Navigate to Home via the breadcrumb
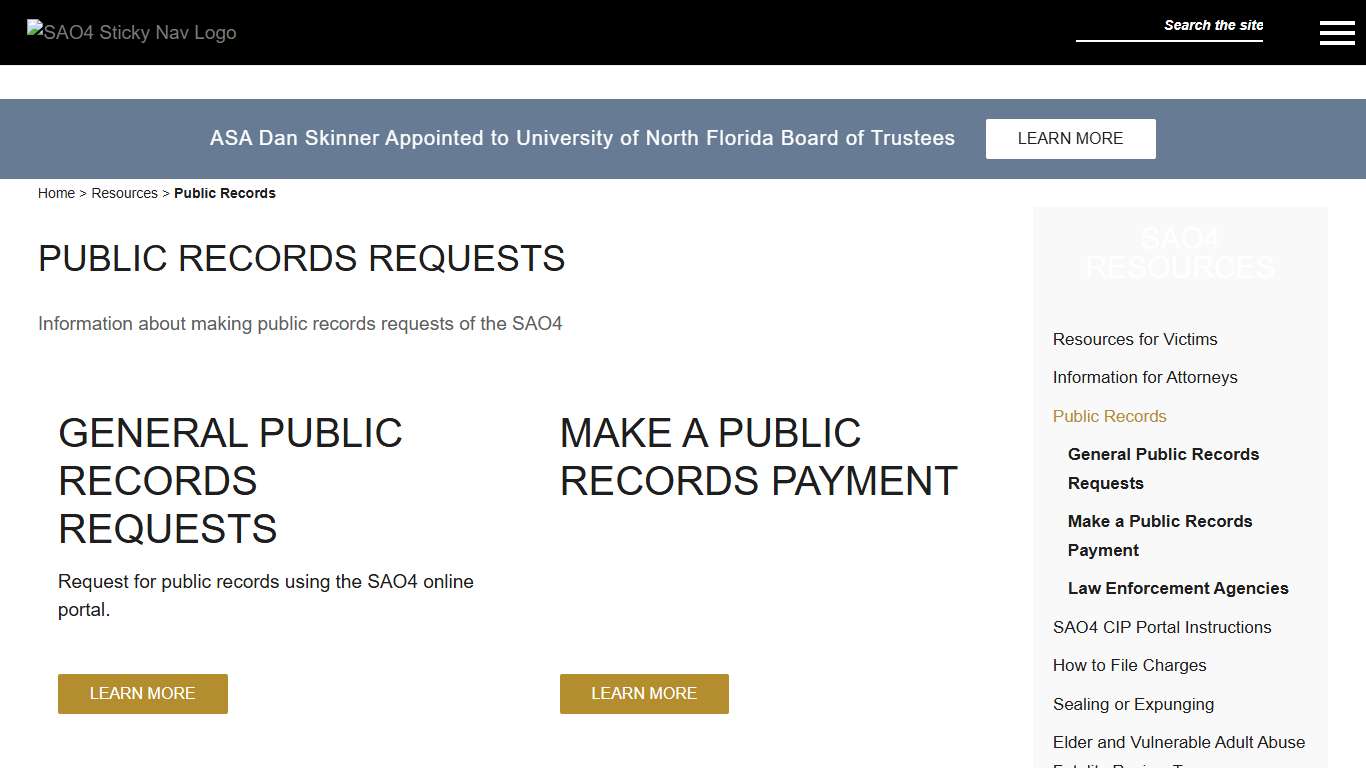 coord(56,193)
